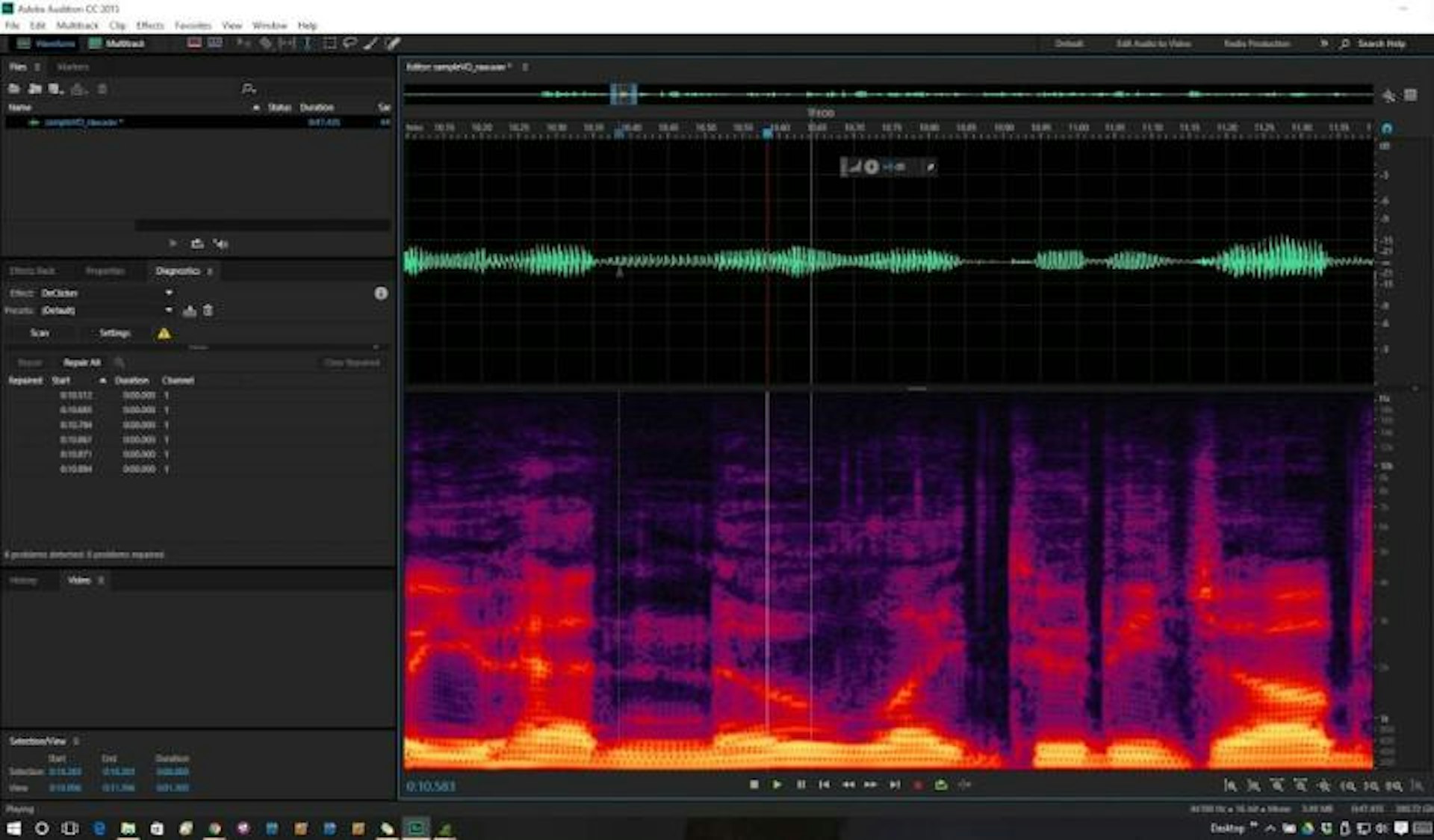Click the yellow warning triangle icon

pos(164,333)
